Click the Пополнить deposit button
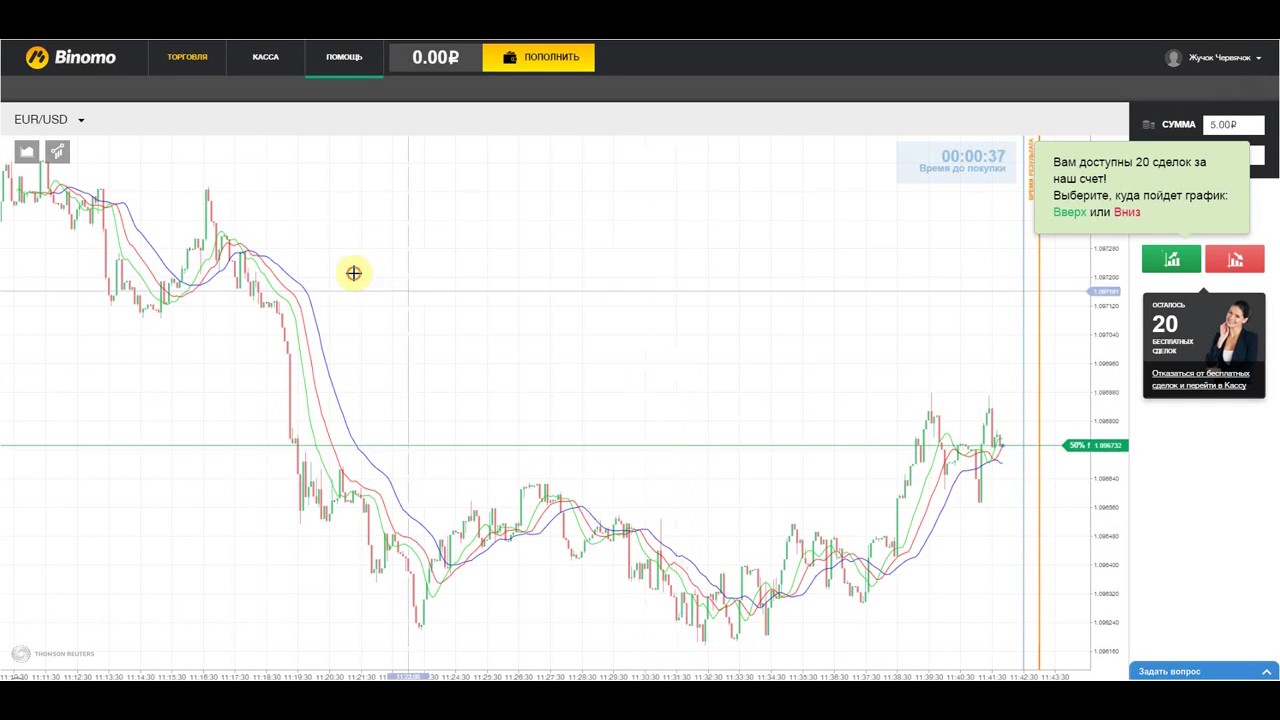 pos(538,57)
